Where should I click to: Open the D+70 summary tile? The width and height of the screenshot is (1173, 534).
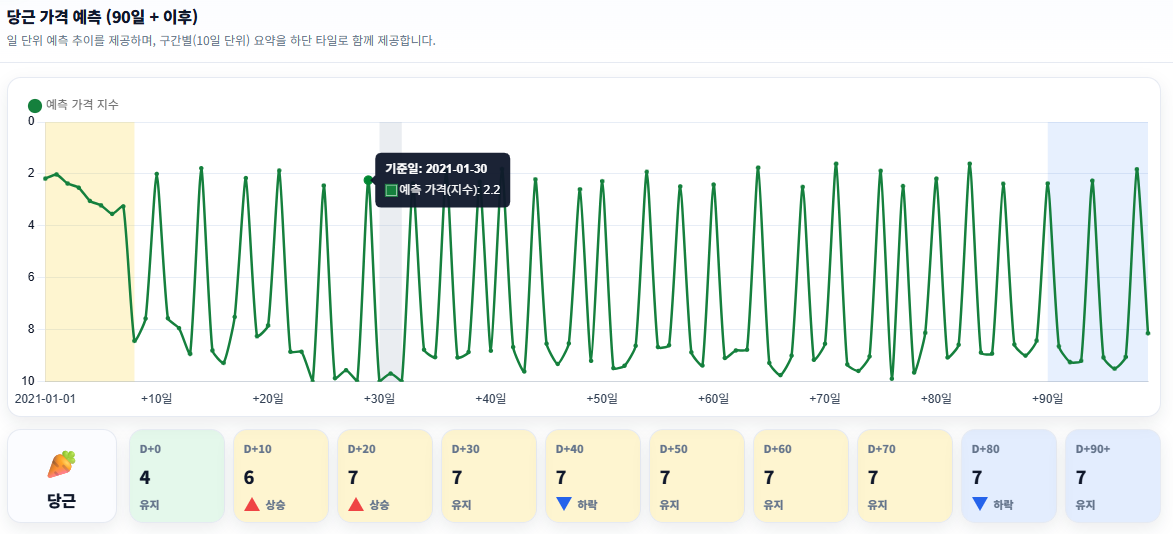(905, 476)
